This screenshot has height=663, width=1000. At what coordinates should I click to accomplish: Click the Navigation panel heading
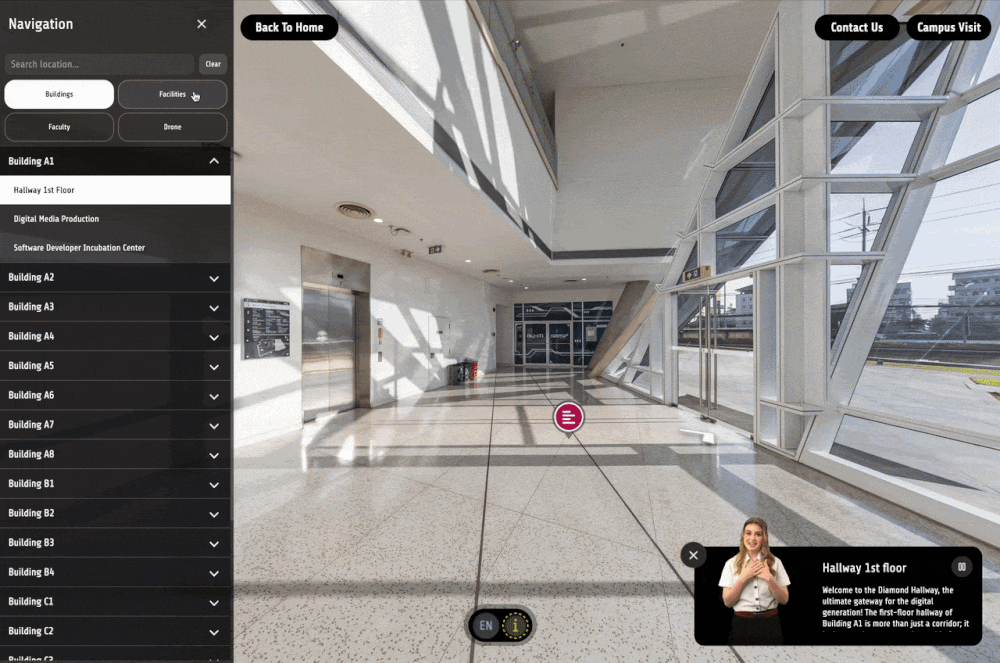(41, 24)
